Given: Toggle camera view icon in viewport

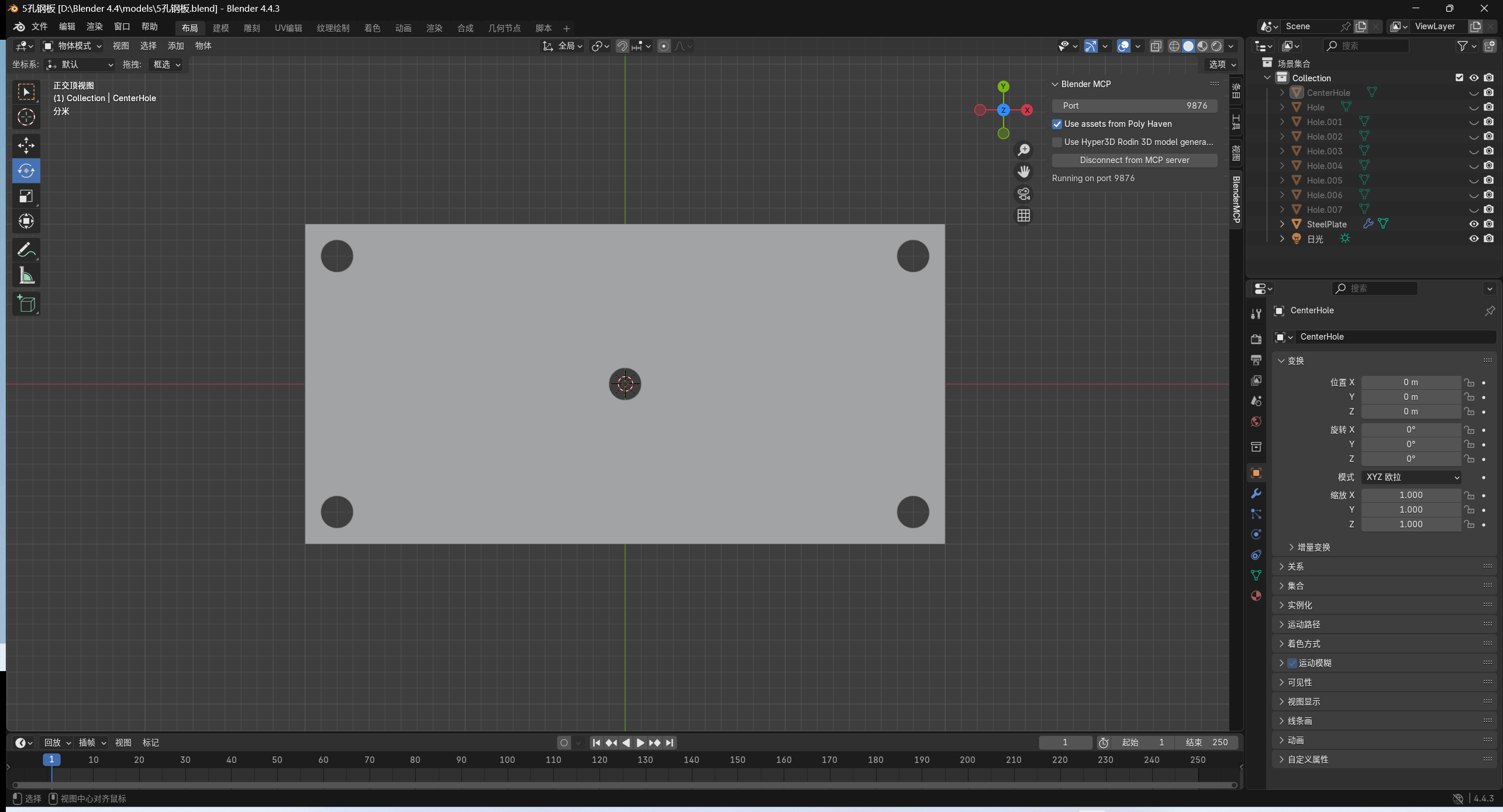Looking at the screenshot, I should (1023, 194).
